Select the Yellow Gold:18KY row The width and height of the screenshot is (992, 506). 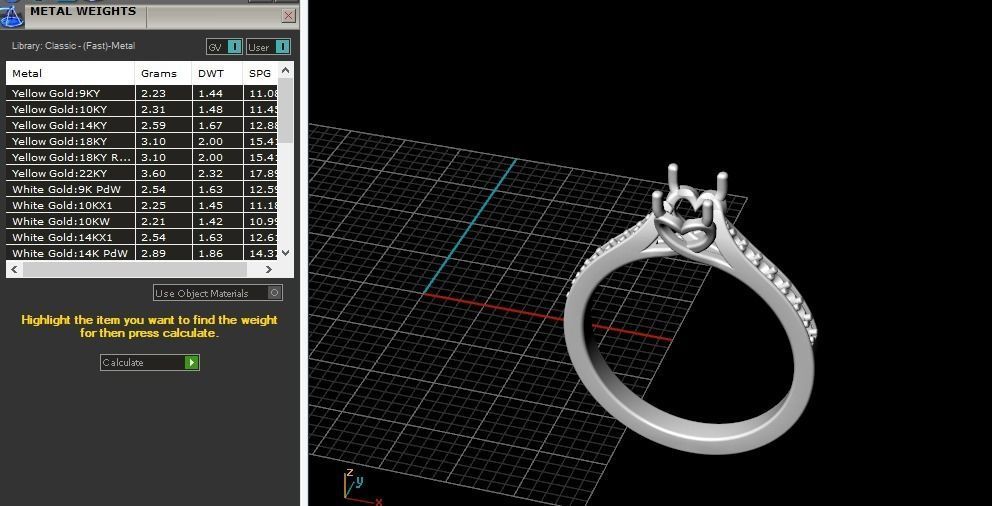142,141
